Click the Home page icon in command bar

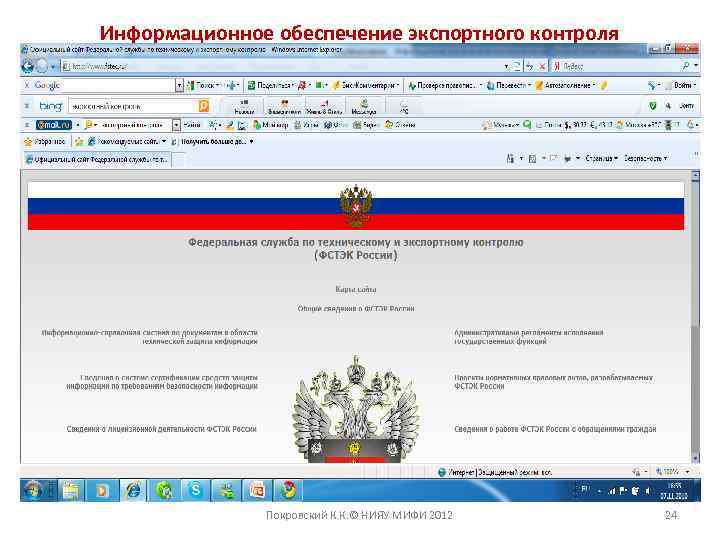tap(510, 158)
